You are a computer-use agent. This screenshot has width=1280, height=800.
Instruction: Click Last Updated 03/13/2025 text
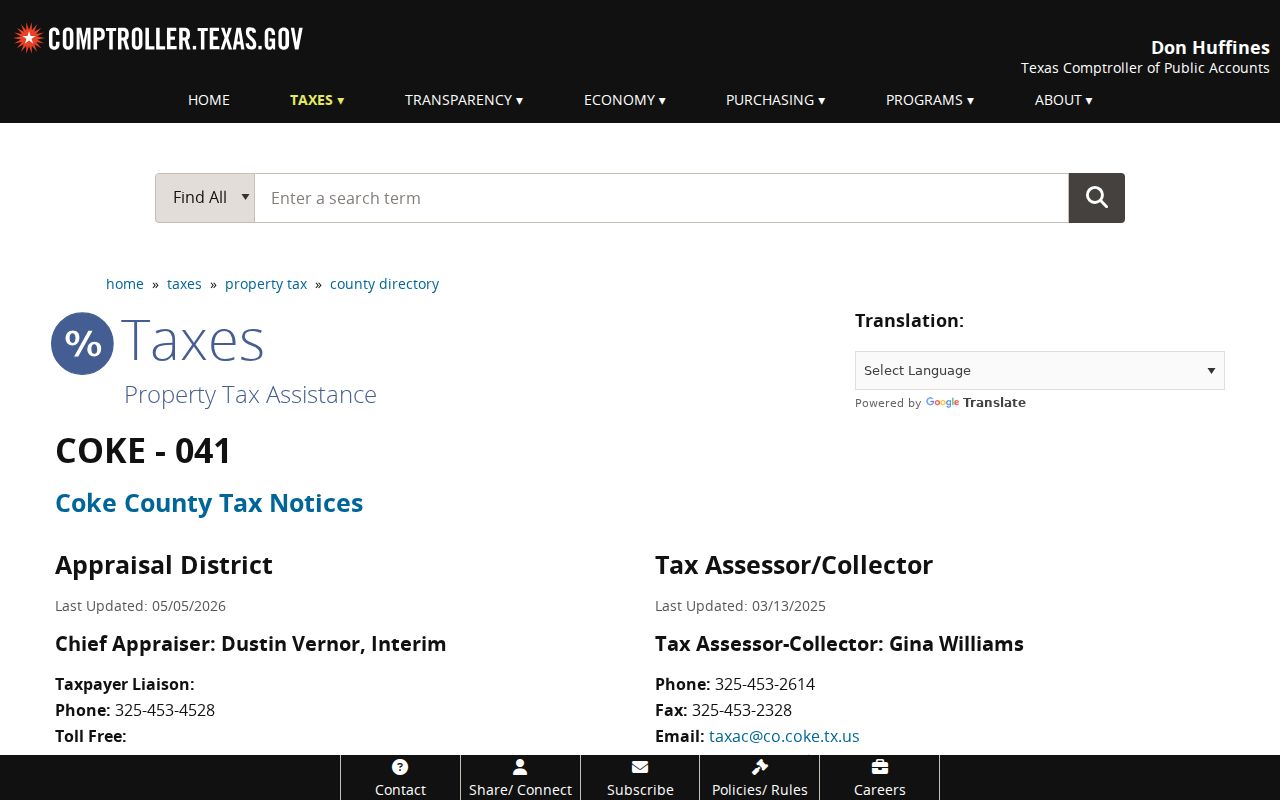tap(740, 606)
